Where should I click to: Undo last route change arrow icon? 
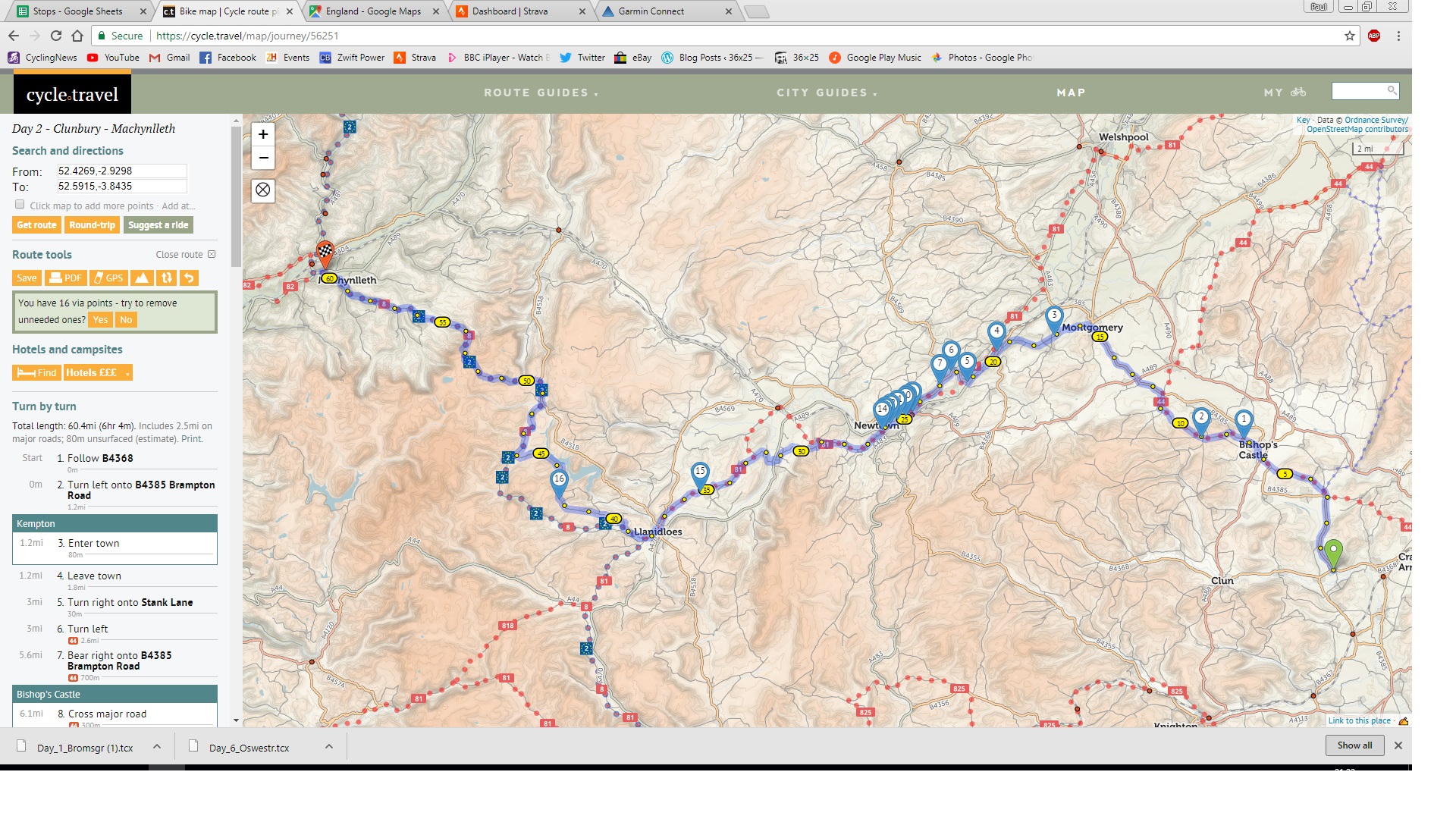[190, 278]
